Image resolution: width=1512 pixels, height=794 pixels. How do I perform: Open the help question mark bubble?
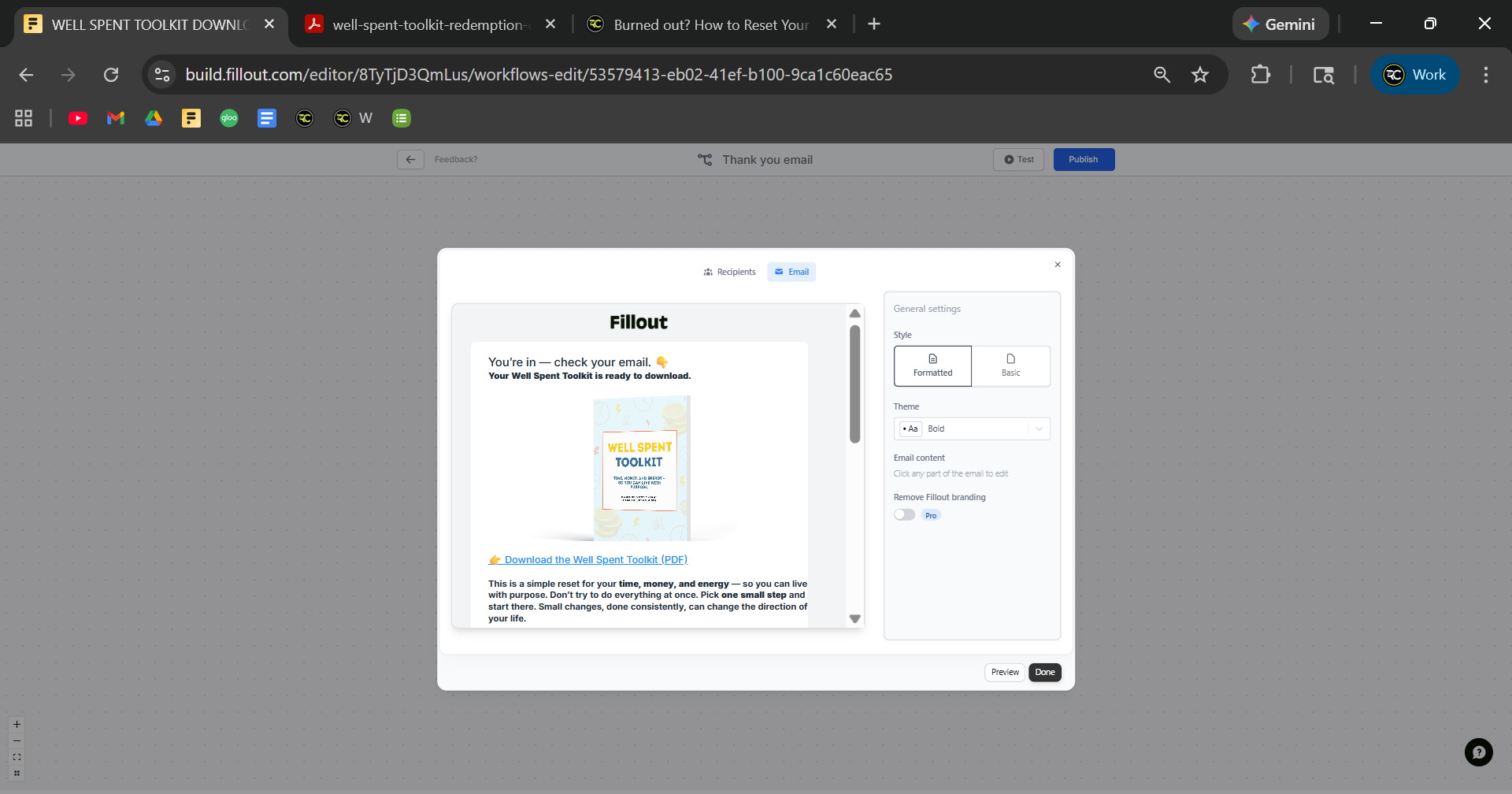tap(1478, 752)
